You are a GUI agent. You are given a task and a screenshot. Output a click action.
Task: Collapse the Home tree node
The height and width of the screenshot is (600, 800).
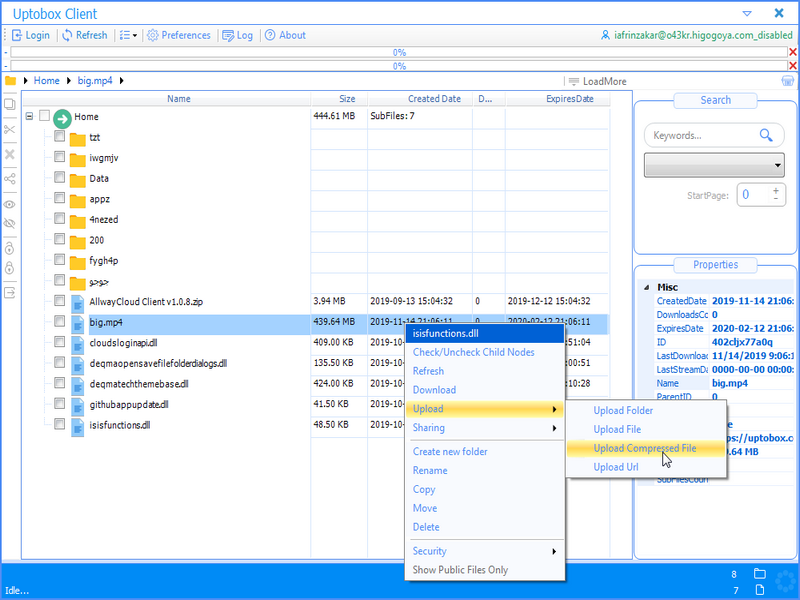point(30,116)
